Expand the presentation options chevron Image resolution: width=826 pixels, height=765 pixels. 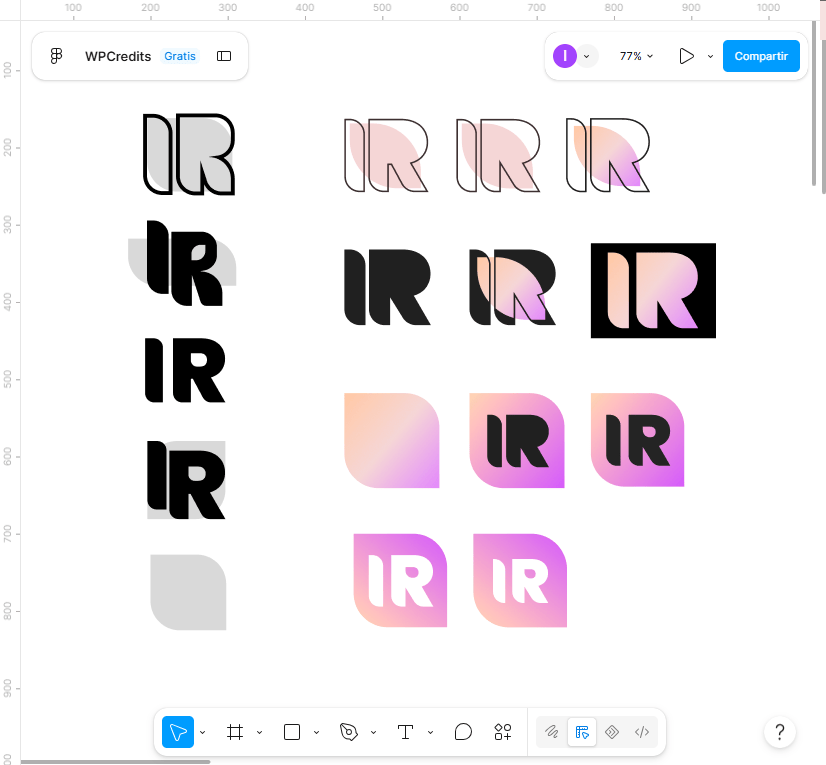tap(710, 56)
